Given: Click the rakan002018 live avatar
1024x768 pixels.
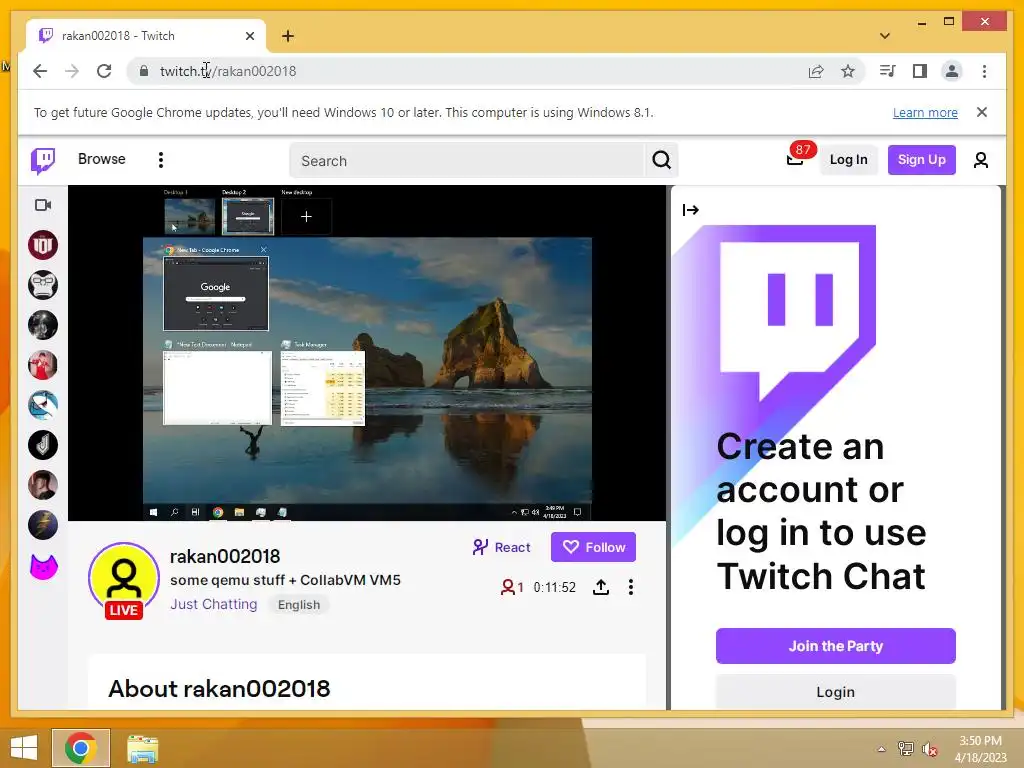Looking at the screenshot, I should (124, 580).
